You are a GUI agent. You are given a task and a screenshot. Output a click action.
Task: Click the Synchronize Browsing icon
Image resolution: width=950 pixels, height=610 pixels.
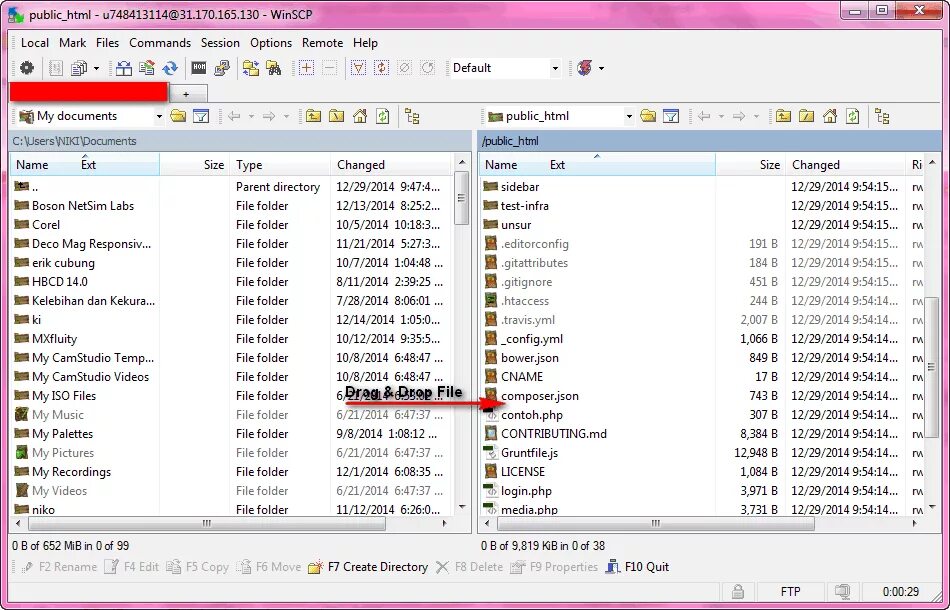coord(251,68)
